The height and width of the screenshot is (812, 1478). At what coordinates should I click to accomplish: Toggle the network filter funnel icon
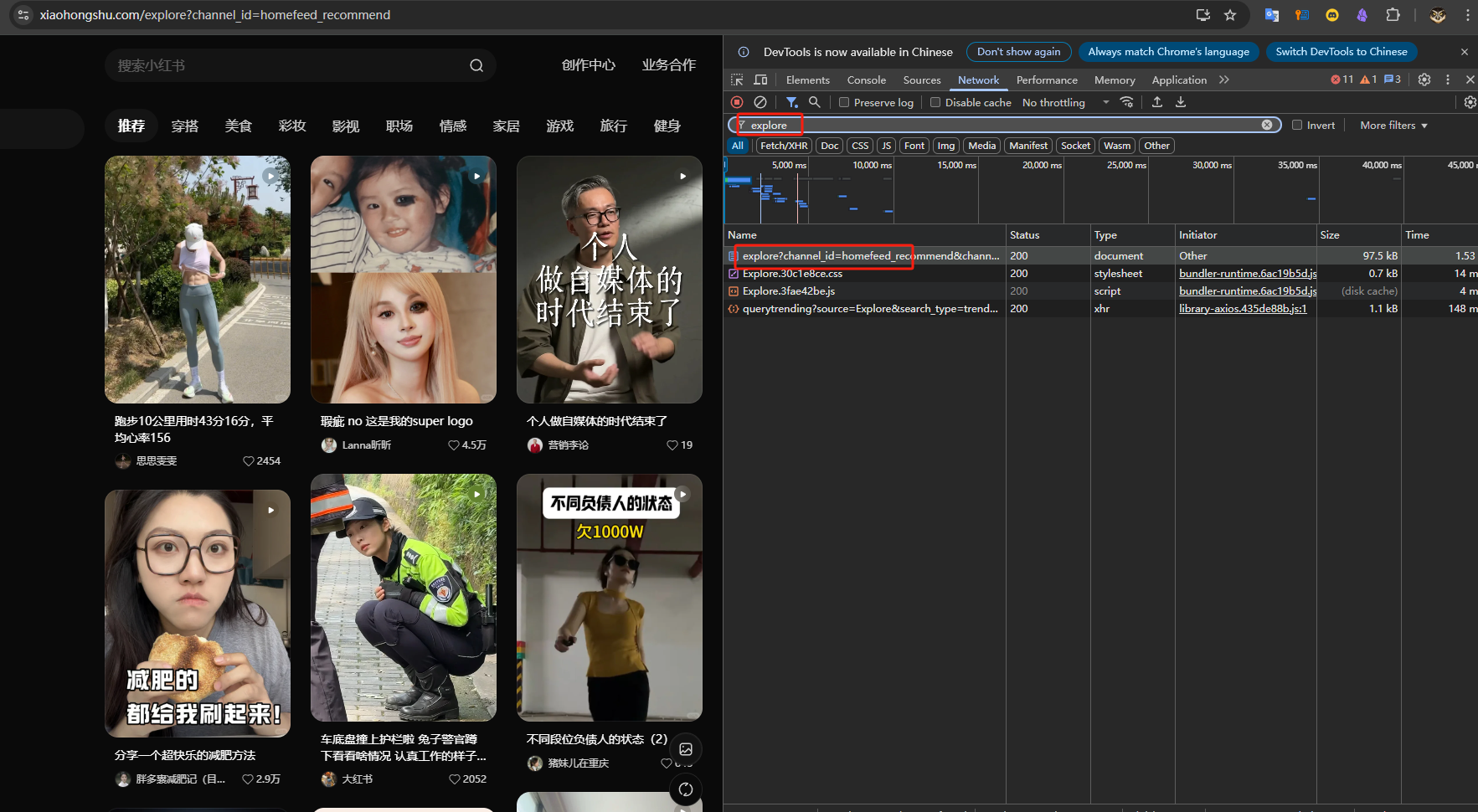[x=791, y=102]
